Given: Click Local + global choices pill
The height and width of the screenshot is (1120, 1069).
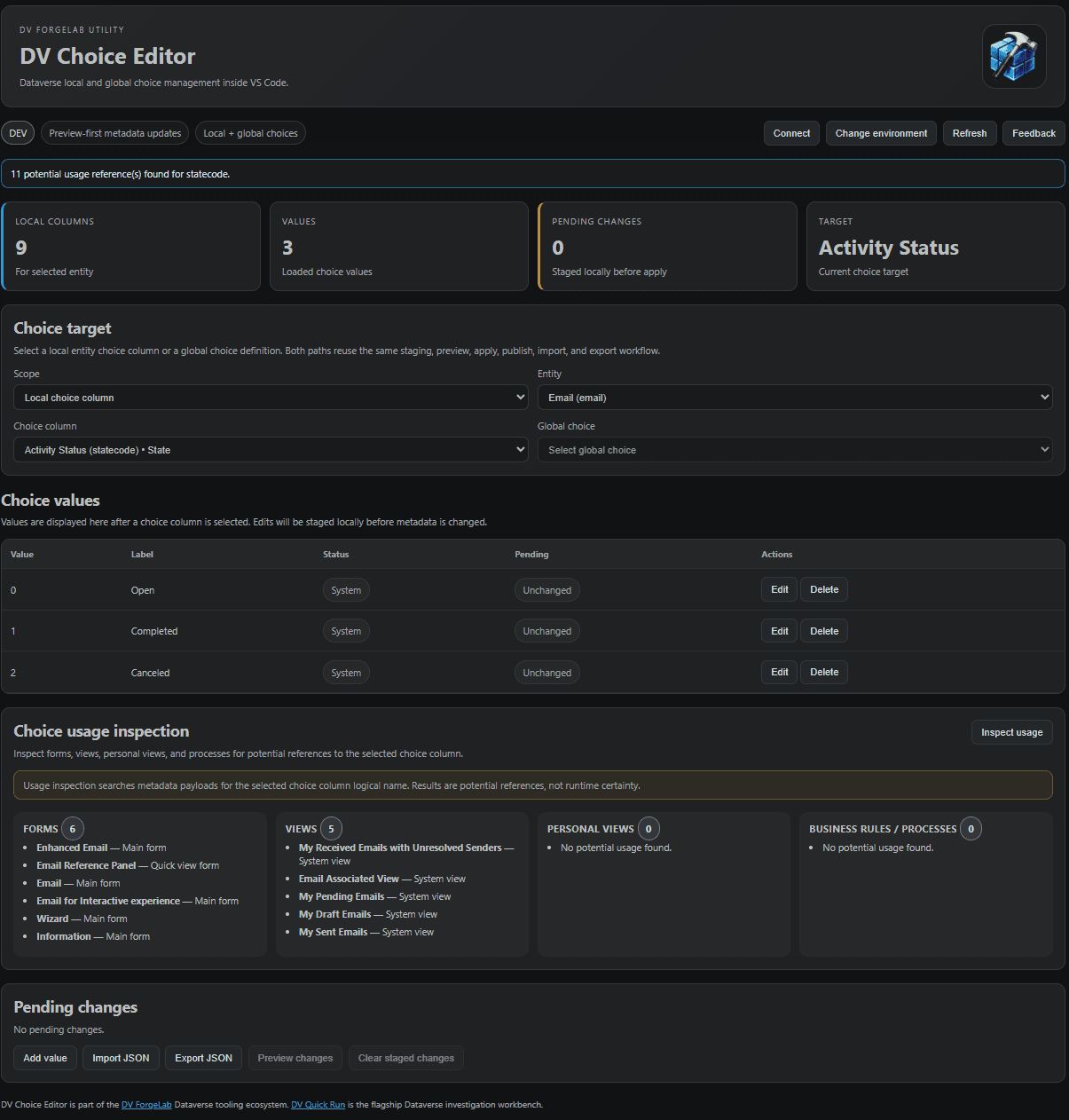Looking at the screenshot, I should (x=250, y=133).
